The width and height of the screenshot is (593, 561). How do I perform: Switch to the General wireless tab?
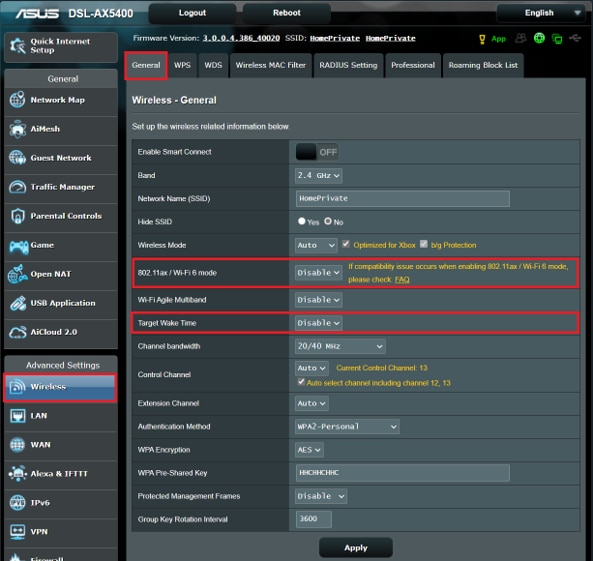click(146, 65)
